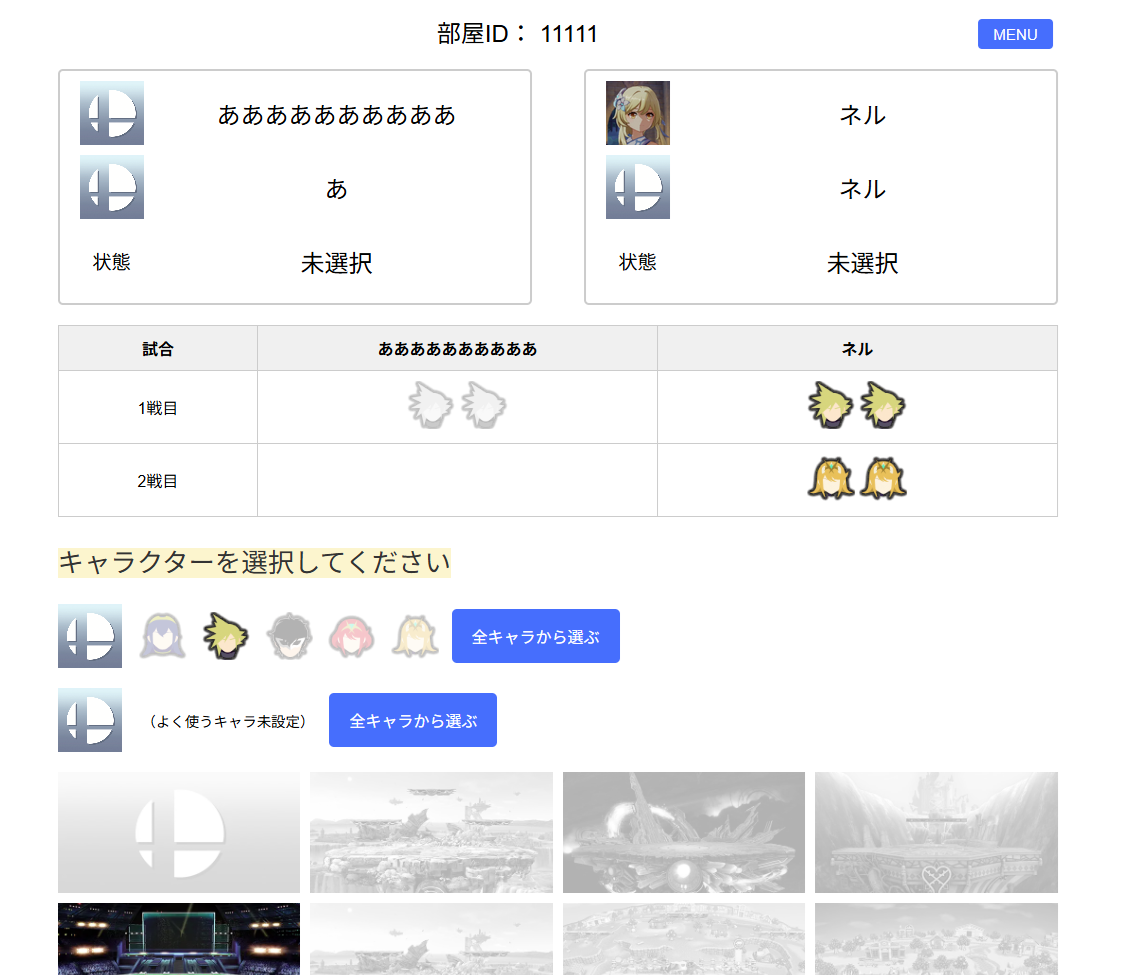Select the greyed town stage thumbnail, last in the second row
This screenshot has height=975, width=1133.
(936, 939)
